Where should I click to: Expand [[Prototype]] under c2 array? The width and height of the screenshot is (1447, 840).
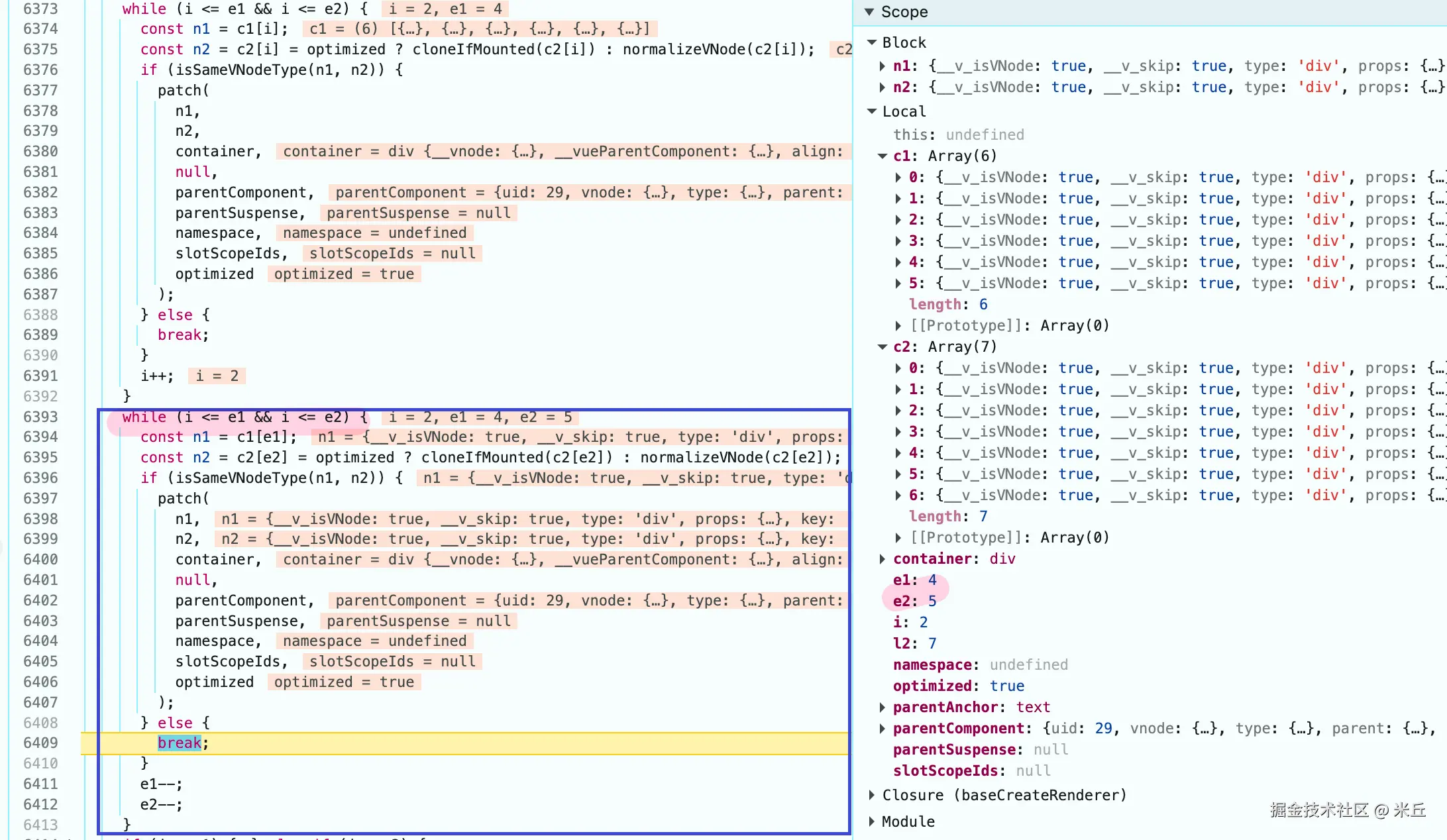point(898,538)
